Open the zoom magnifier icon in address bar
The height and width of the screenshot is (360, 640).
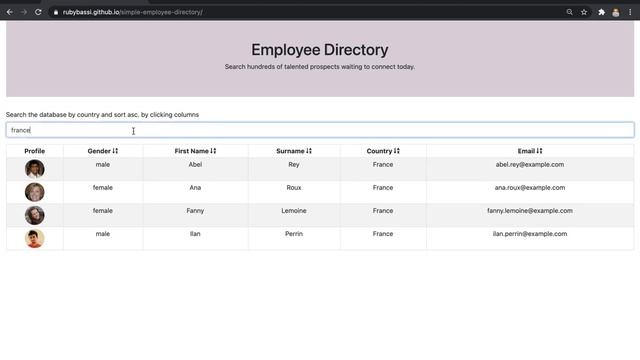569,12
